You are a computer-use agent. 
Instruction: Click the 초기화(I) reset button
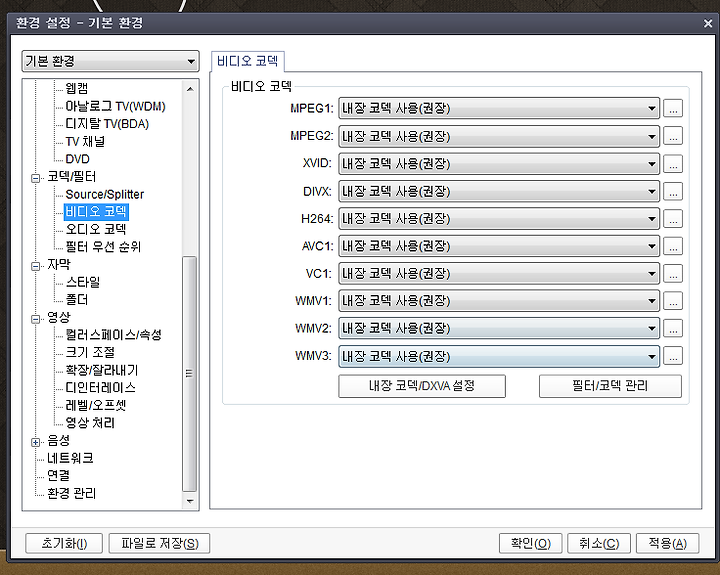[64, 544]
